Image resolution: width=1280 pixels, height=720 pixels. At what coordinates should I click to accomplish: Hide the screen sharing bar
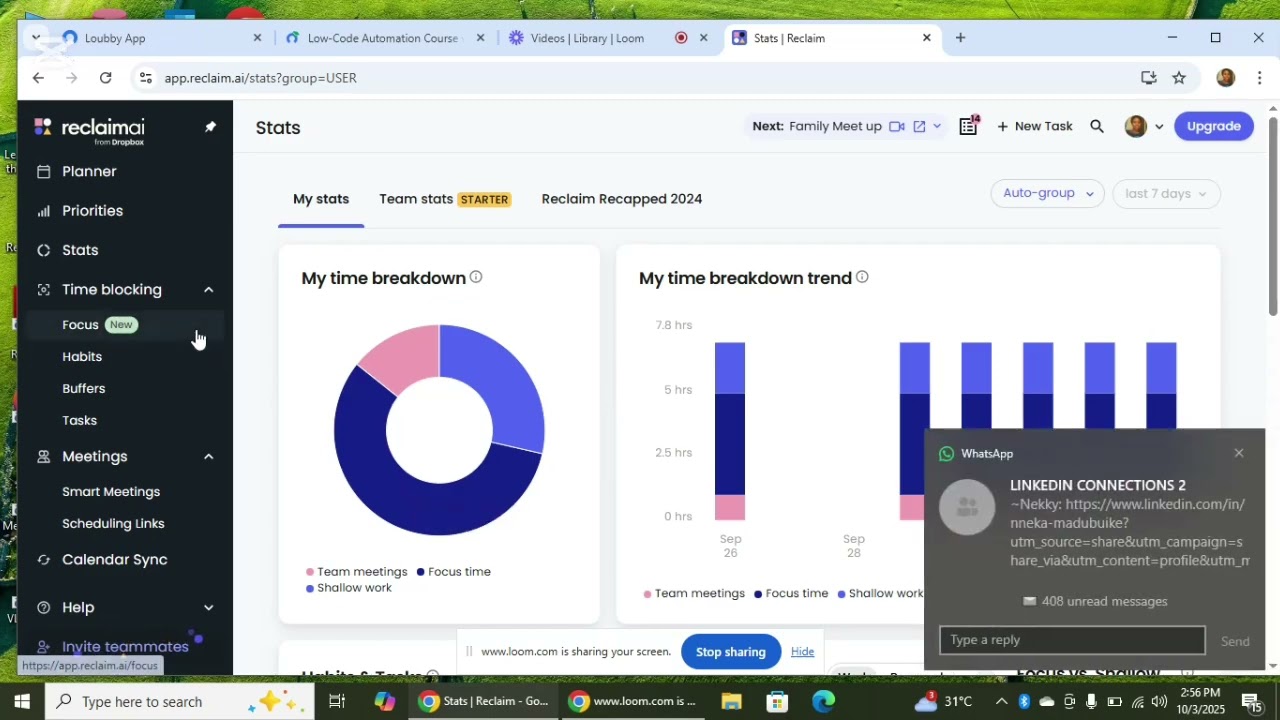point(802,652)
